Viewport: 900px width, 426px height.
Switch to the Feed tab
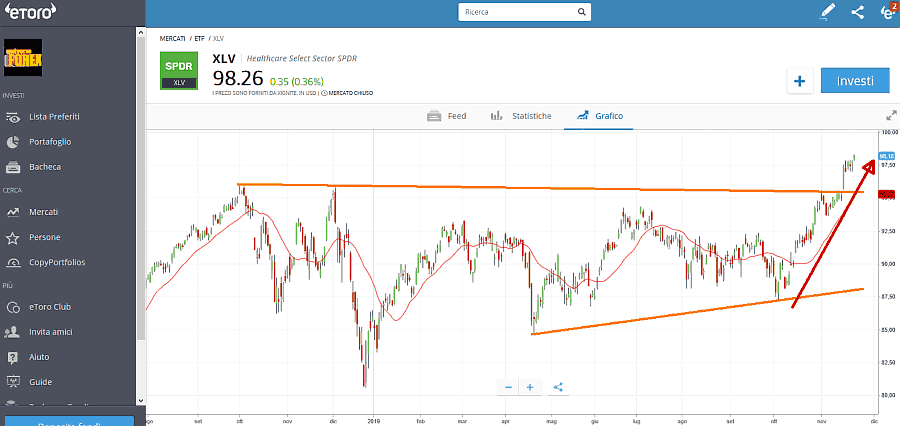coord(446,116)
